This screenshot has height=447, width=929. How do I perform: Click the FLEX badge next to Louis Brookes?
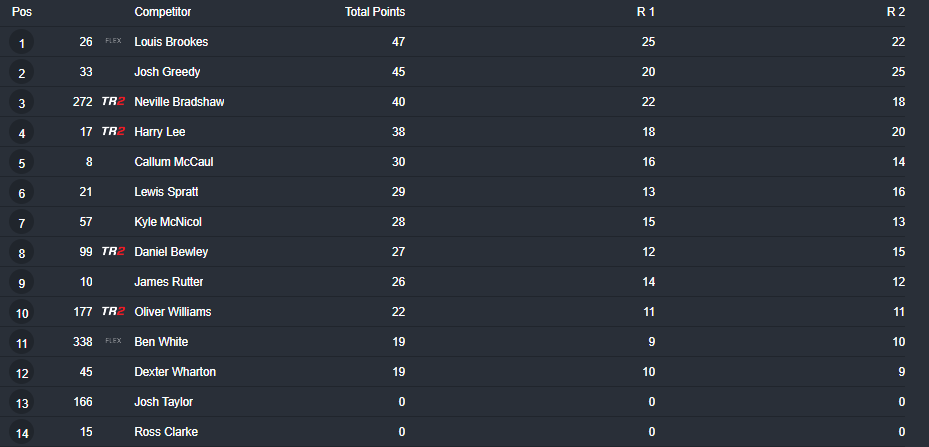113,42
